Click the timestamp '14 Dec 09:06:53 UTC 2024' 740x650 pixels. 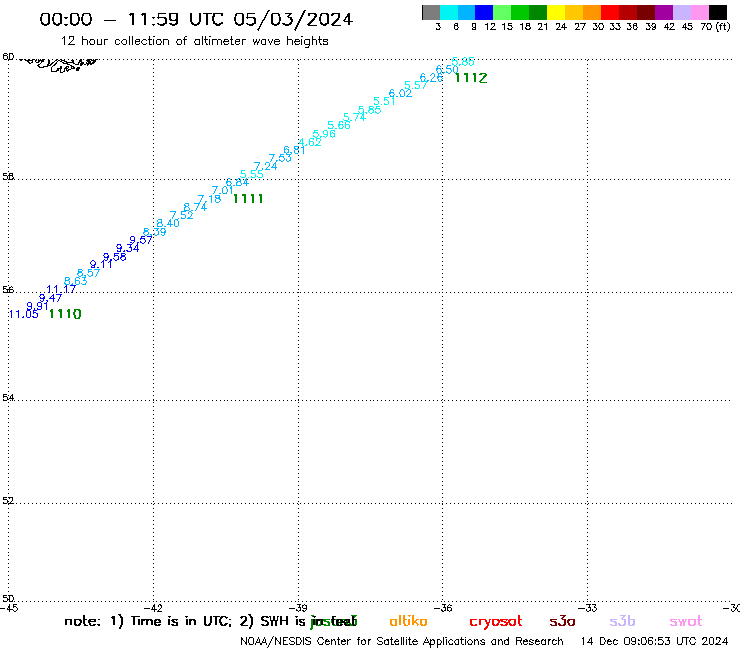tap(655, 641)
